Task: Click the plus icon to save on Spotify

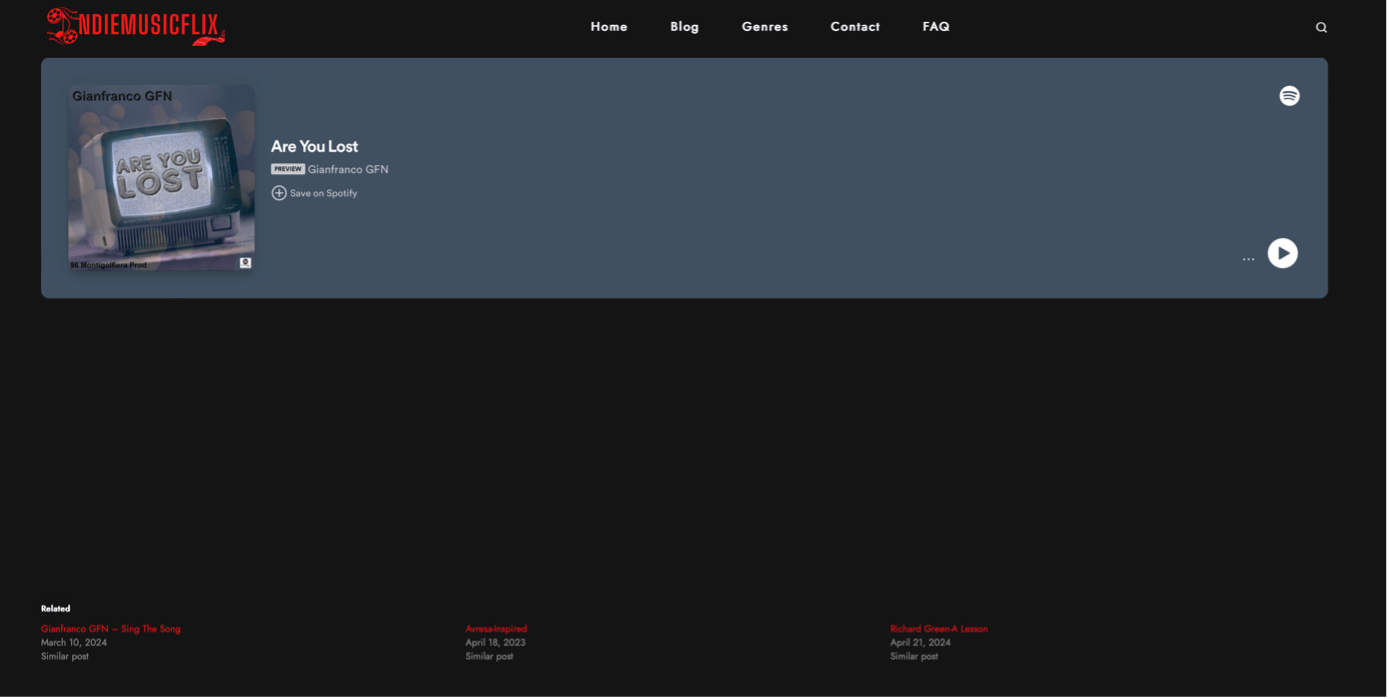Action: (280, 194)
